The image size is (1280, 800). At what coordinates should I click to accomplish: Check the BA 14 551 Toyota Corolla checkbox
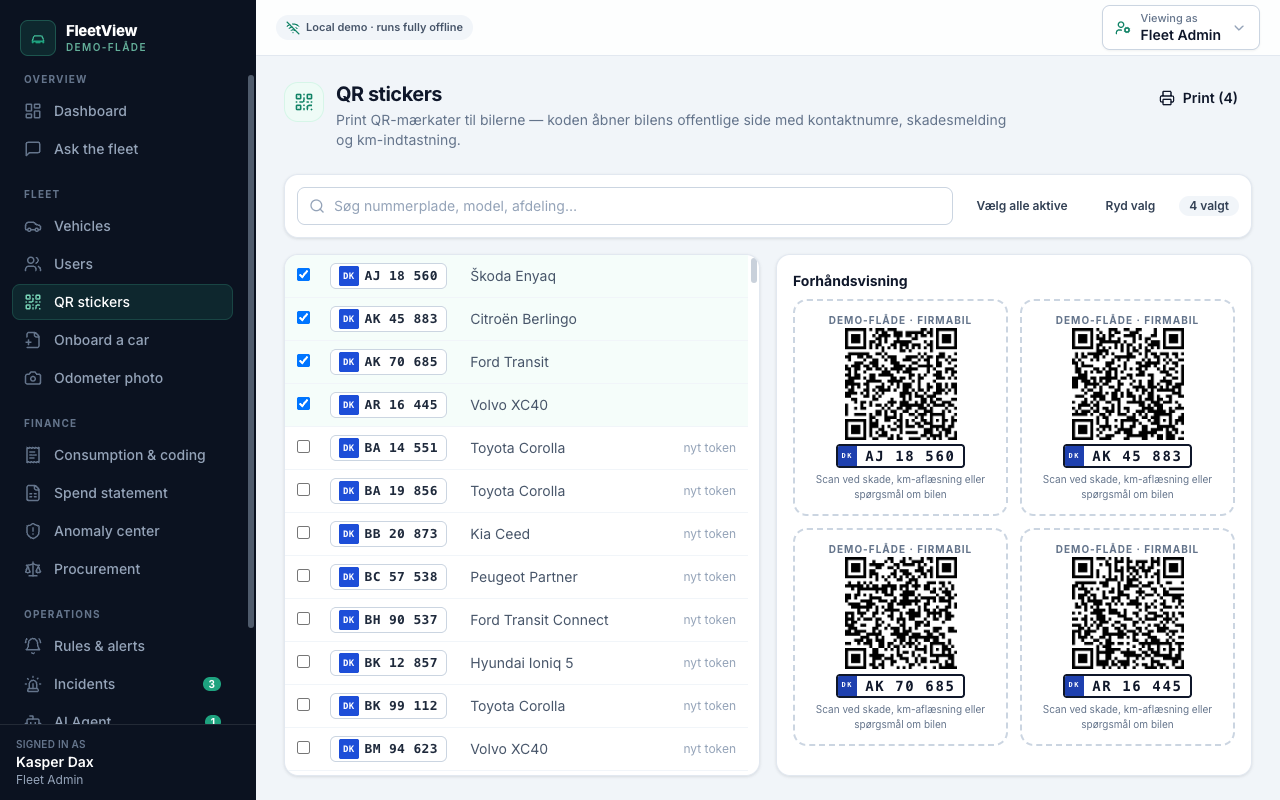coord(304,446)
